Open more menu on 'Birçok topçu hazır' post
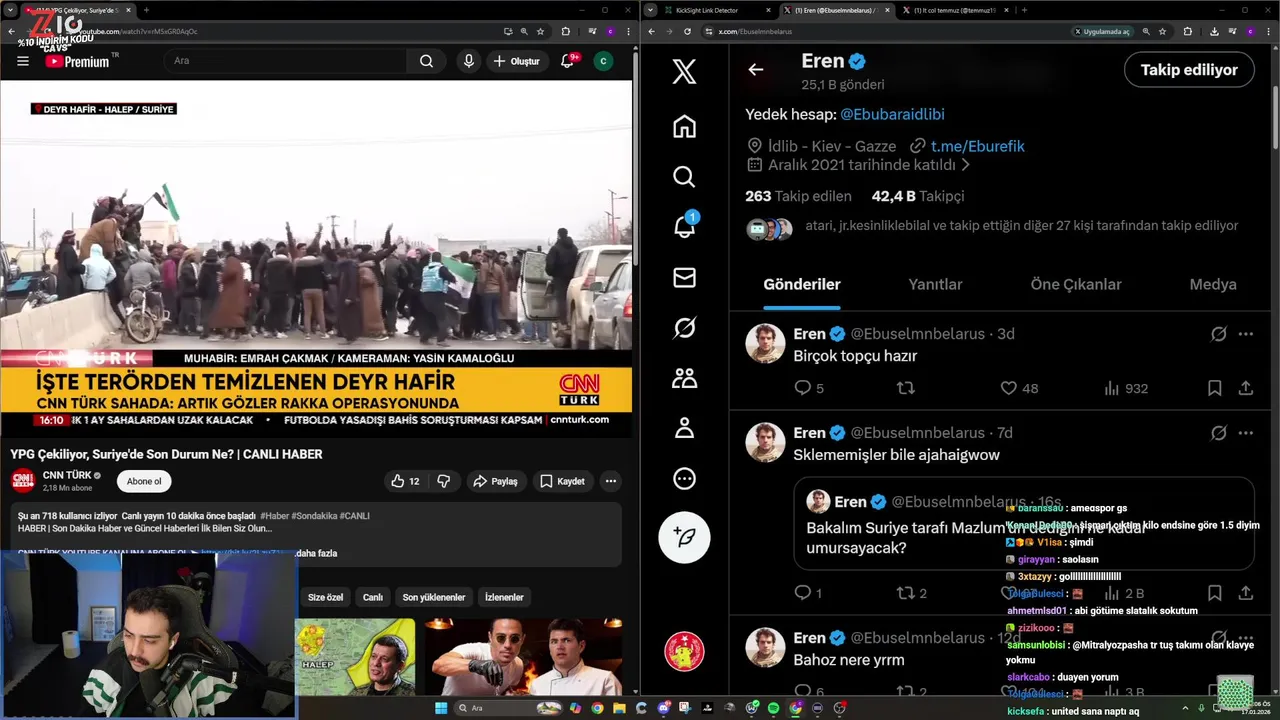This screenshot has width=1280, height=720. (1246, 334)
